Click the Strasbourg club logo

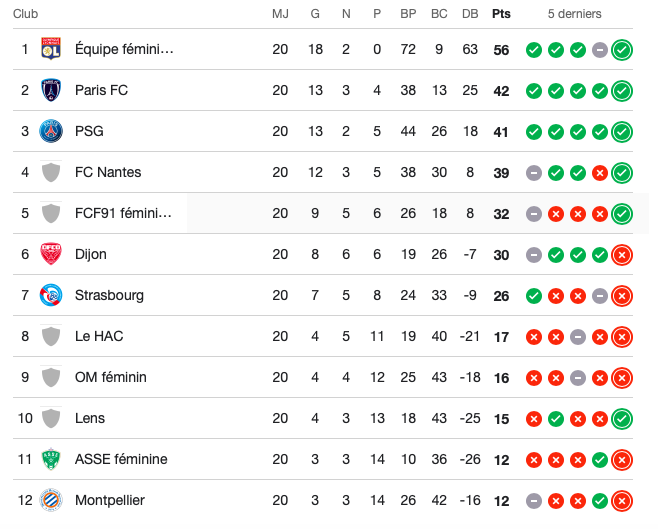pos(50,295)
